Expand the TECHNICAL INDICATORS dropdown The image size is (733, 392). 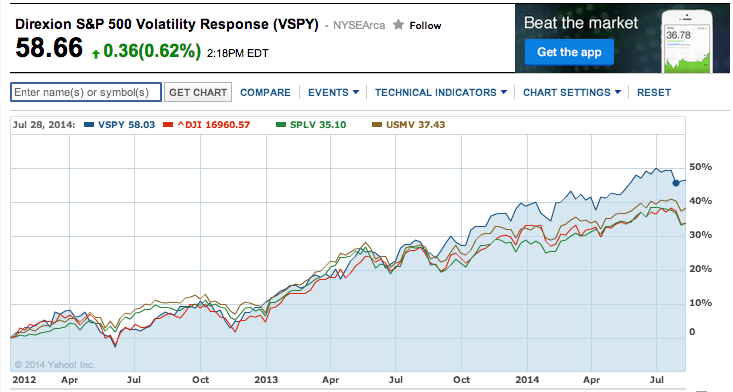(440, 93)
